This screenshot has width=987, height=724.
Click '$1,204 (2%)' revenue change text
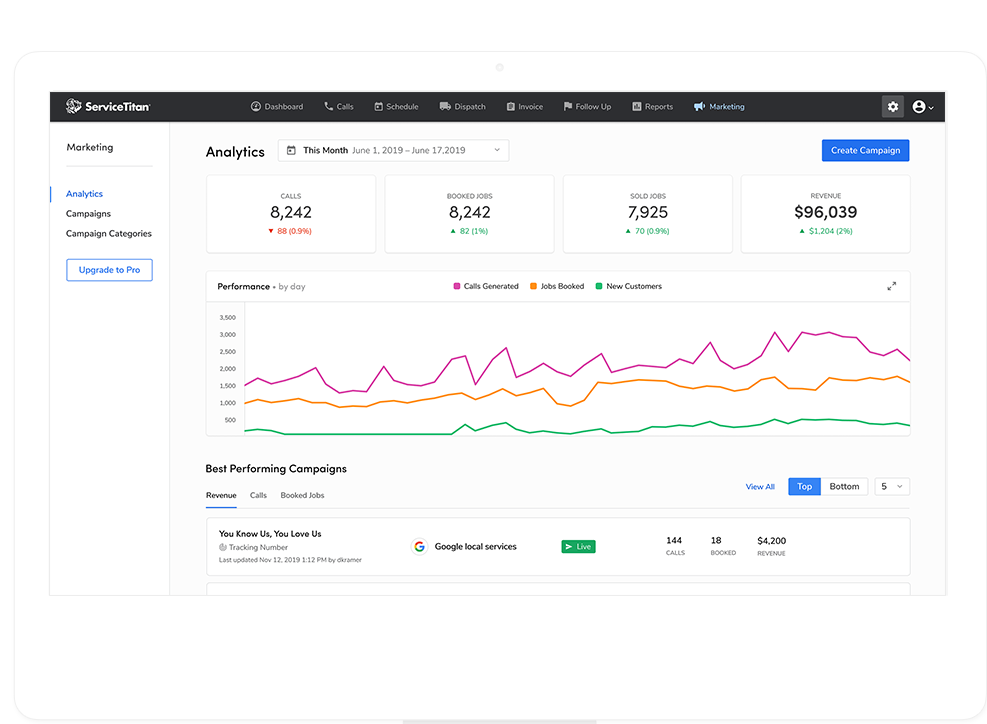click(x=831, y=231)
